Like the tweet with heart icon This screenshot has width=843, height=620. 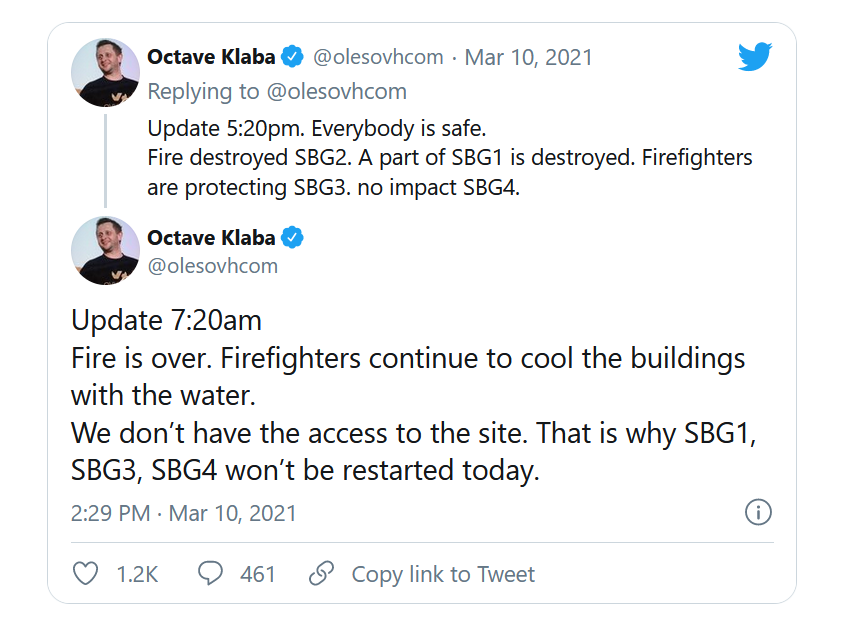point(85,573)
